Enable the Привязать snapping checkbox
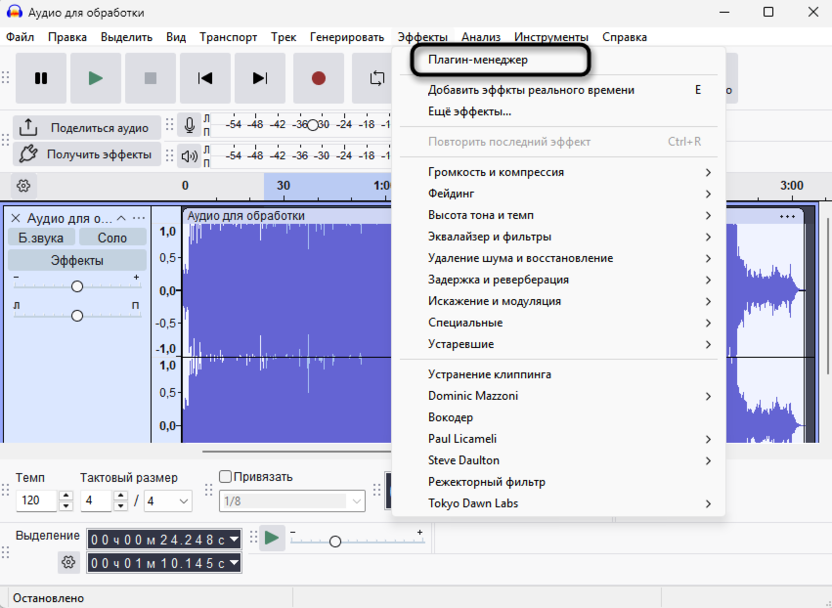 click(224, 475)
